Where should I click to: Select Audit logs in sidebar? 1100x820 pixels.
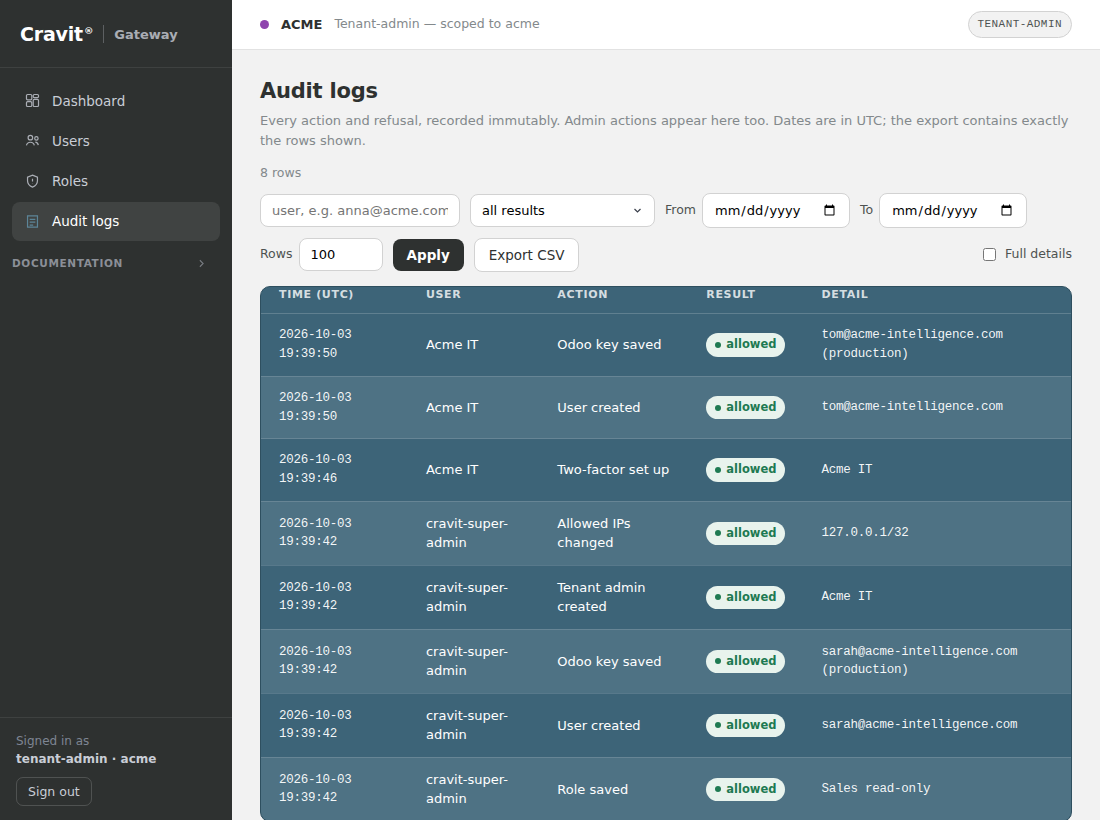click(x=116, y=222)
